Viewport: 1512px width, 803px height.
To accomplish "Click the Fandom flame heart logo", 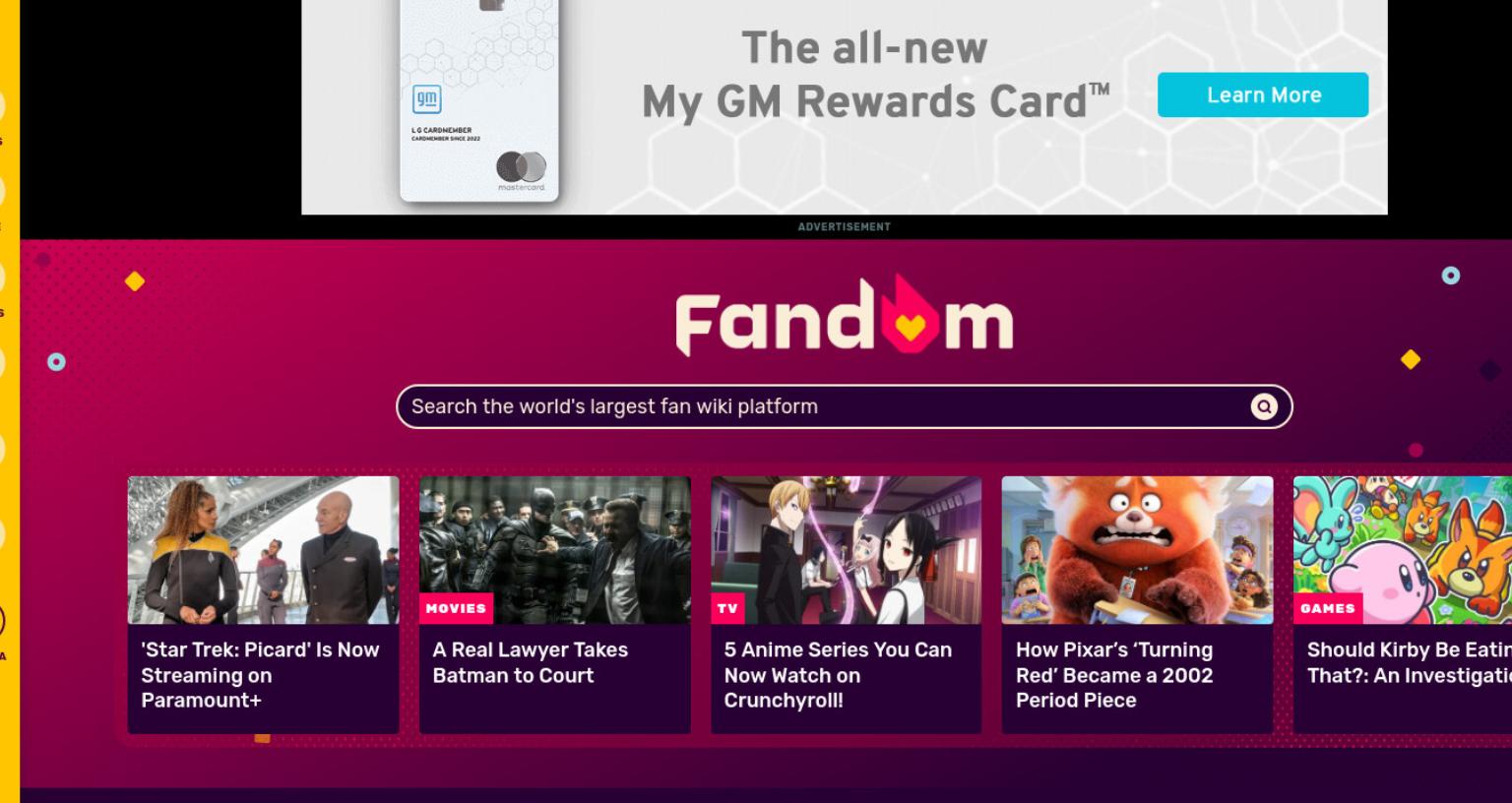I will (x=844, y=317).
